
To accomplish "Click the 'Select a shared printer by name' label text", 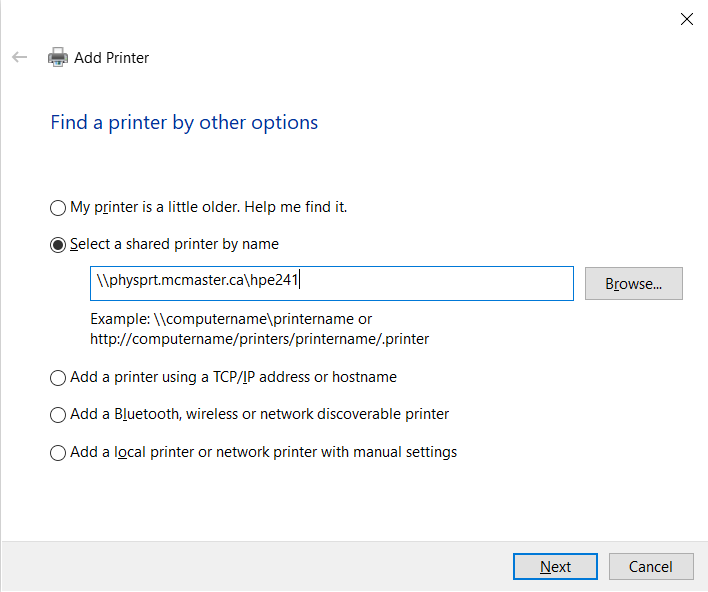I will tap(174, 244).
